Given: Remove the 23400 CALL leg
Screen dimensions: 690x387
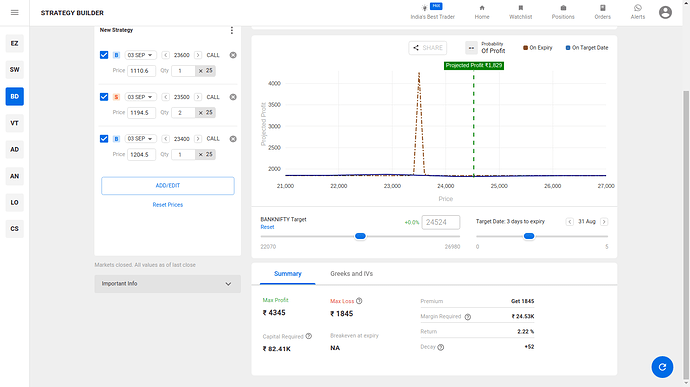Looking at the screenshot, I should [233, 139].
